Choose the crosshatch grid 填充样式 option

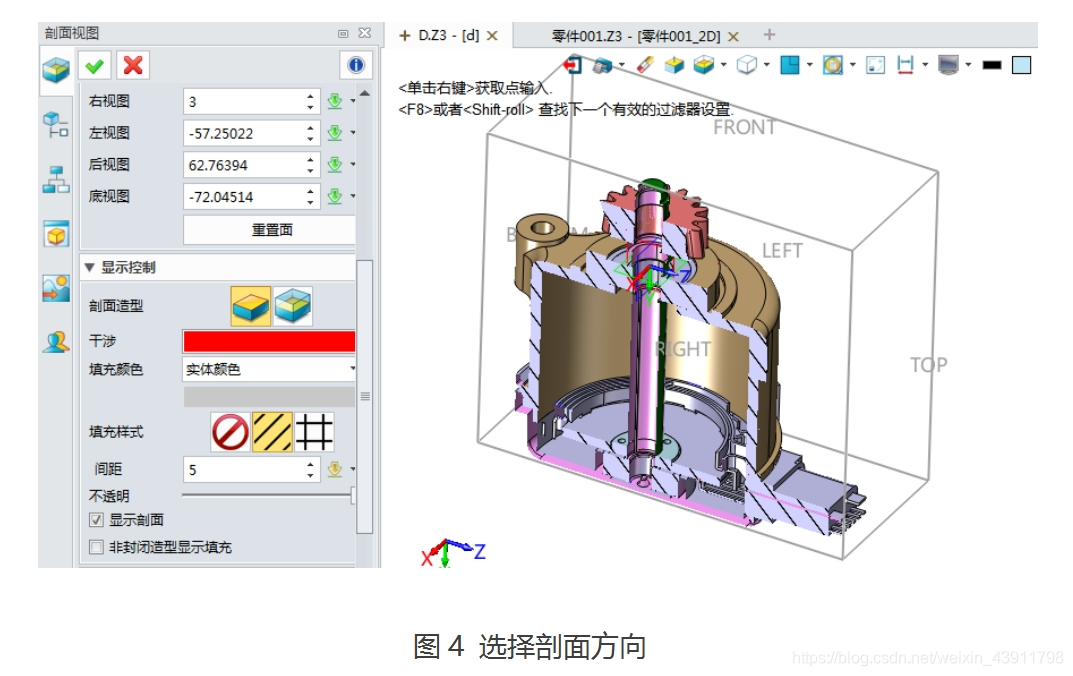(x=314, y=432)
